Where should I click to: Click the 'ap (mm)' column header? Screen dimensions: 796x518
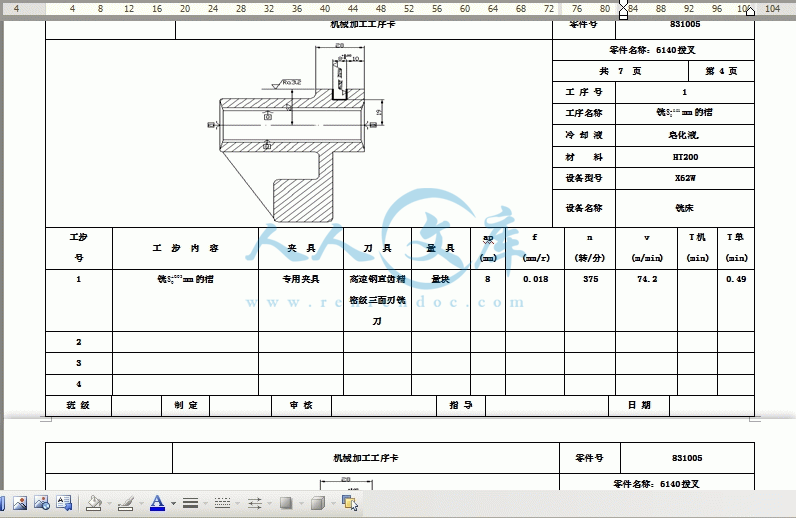pos(488,248)
